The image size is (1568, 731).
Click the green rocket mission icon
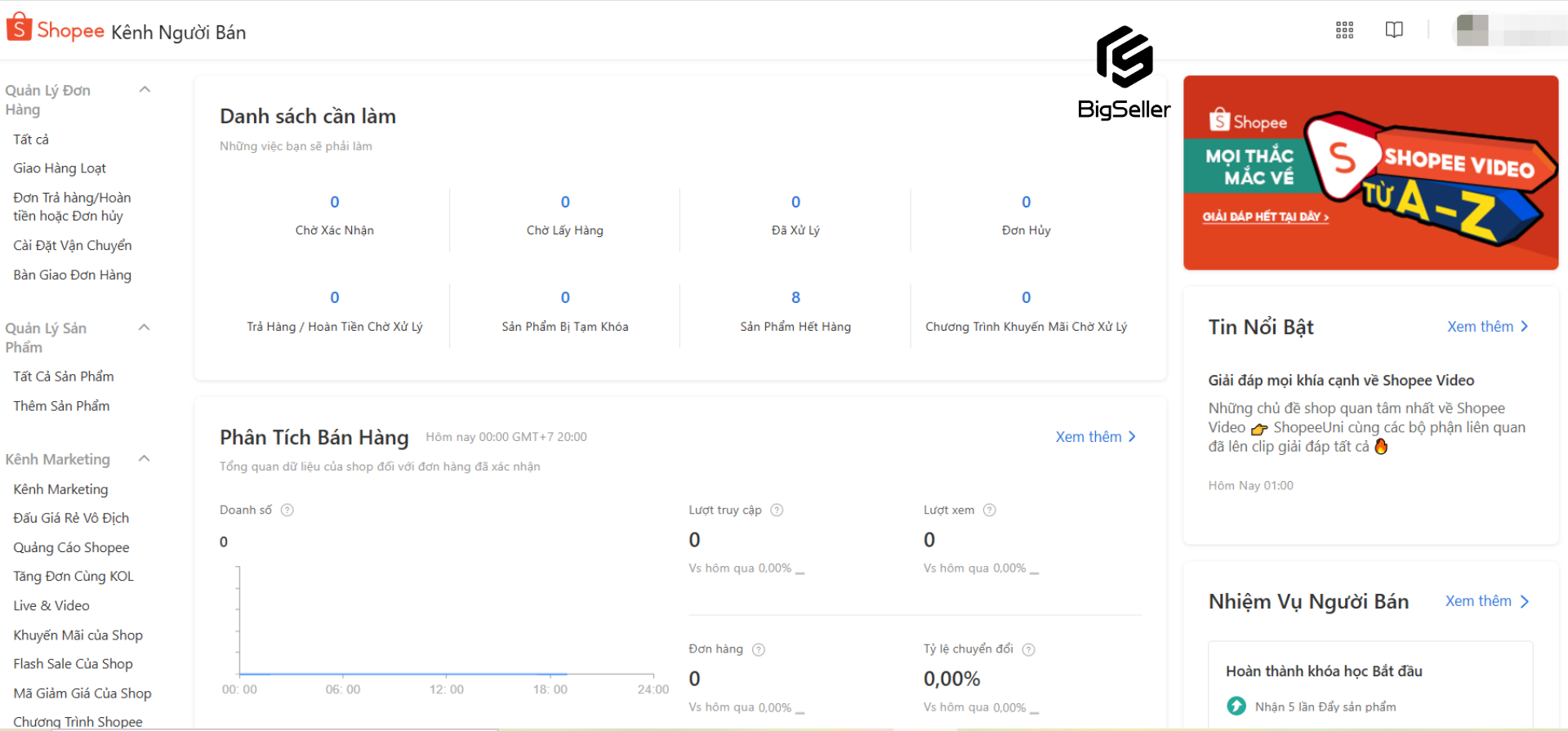coord(1236,706)
